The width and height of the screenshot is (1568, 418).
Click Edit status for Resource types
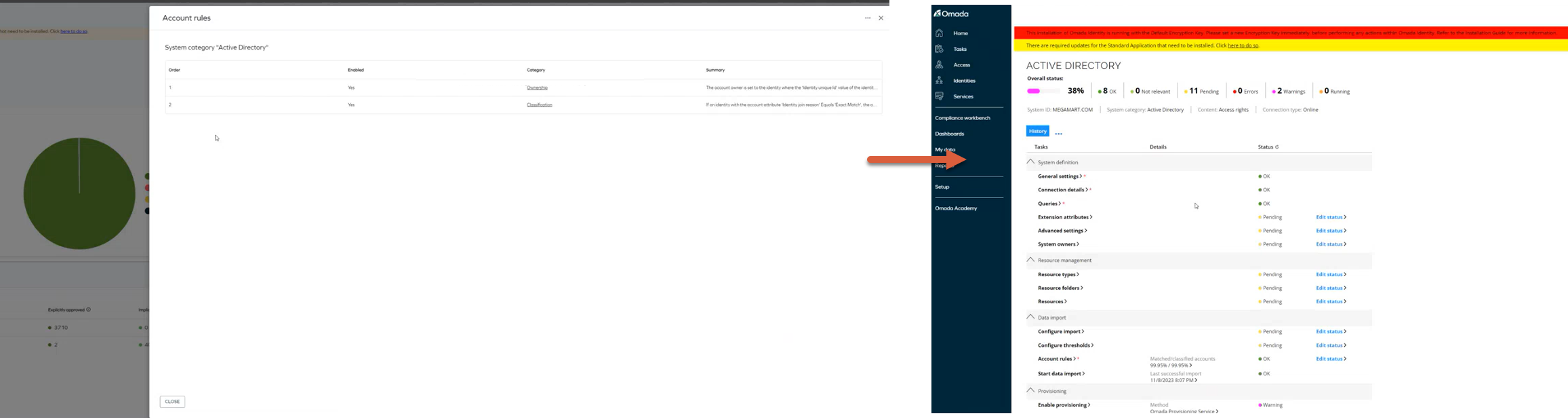point(1331,275)
